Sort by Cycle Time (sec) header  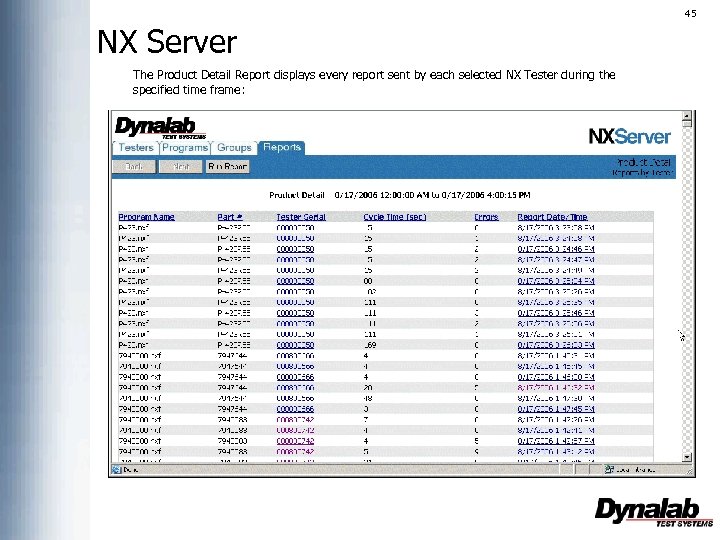tap(394, 217)
